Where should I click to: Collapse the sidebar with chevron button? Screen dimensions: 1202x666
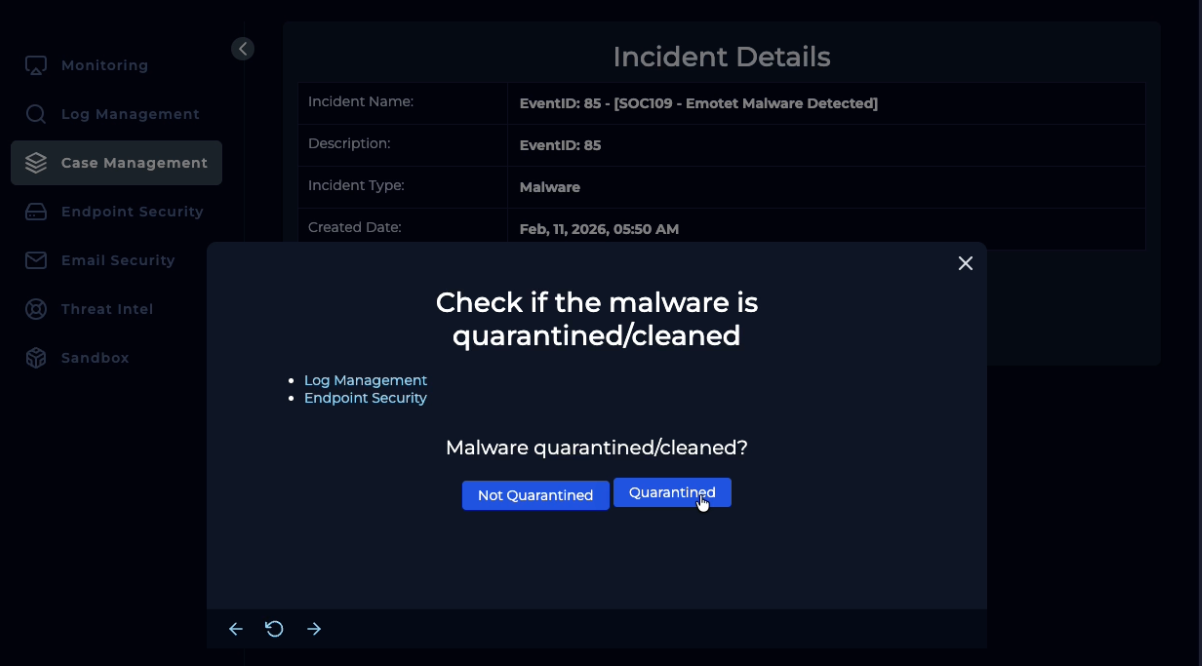(x=243, y=49)
